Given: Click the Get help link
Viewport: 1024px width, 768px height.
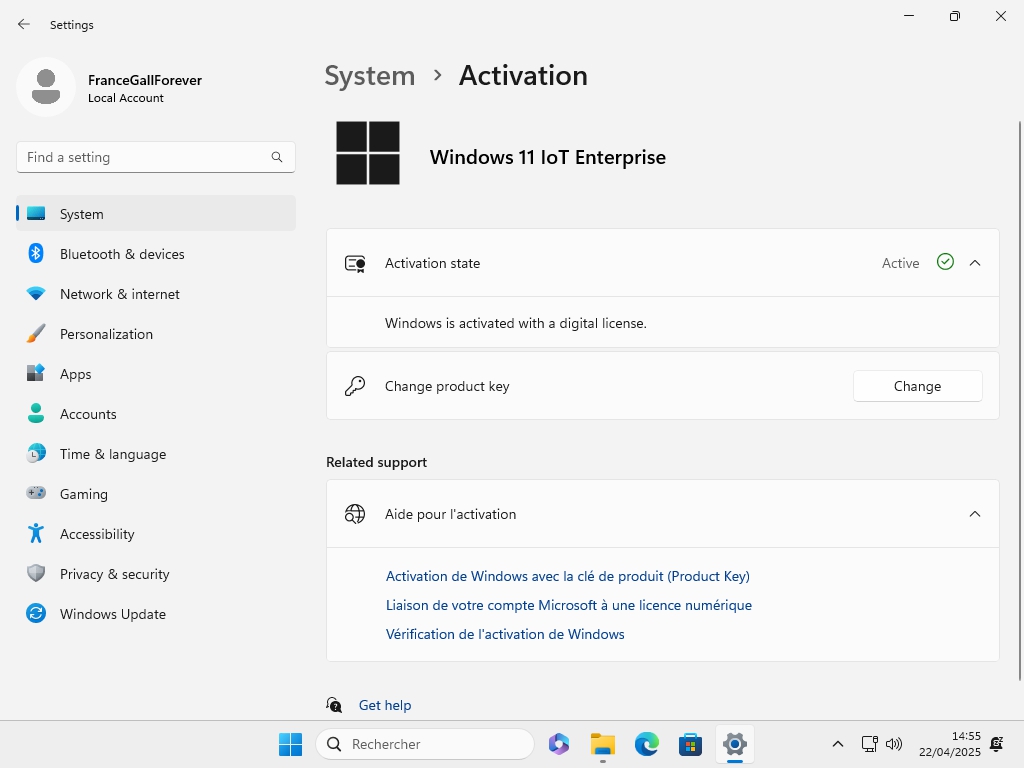Looking at the screenshot, I should (x=385, y=705).
